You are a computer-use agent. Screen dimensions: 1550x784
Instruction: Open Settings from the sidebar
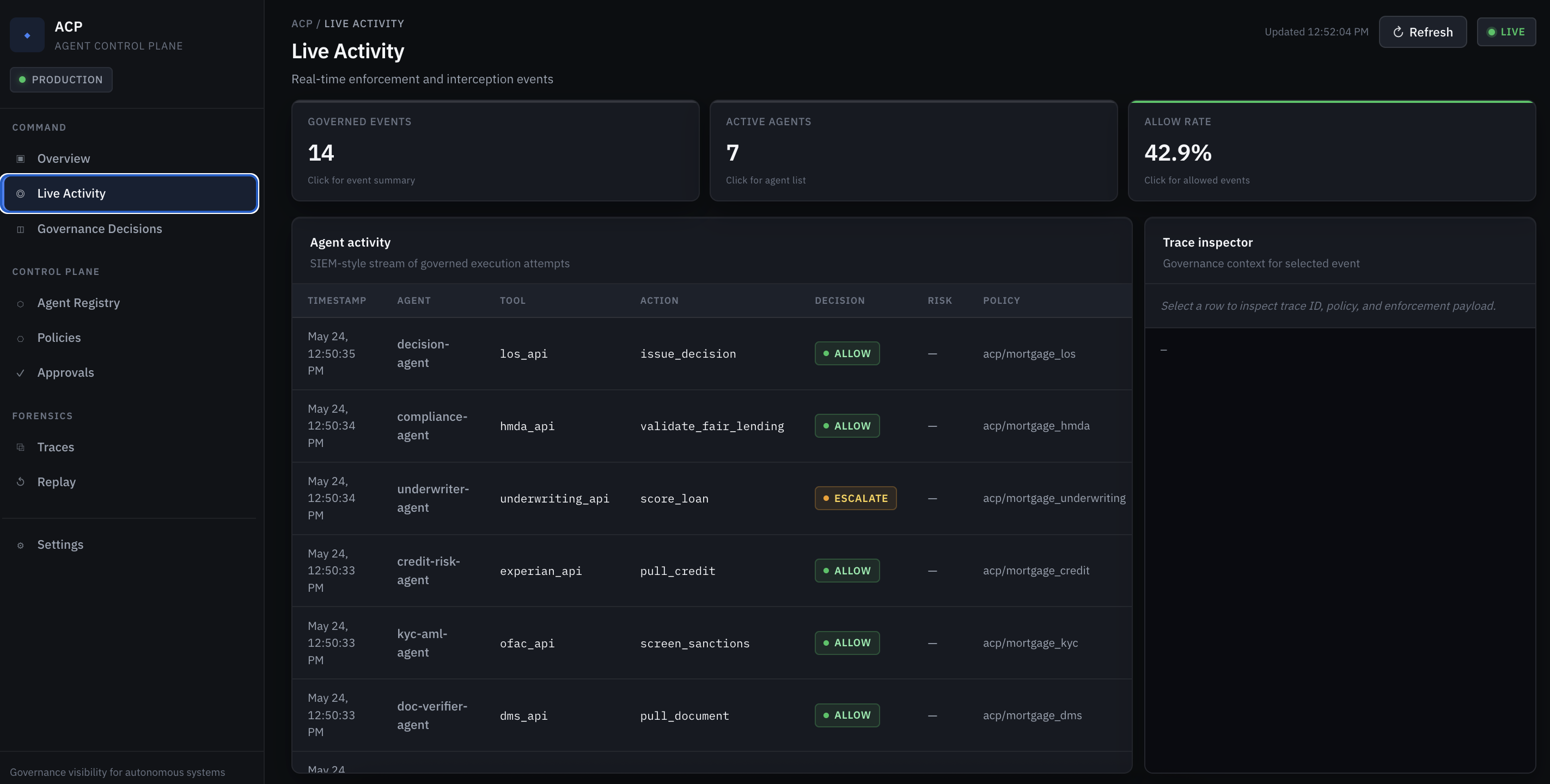[x=130, y=544]
